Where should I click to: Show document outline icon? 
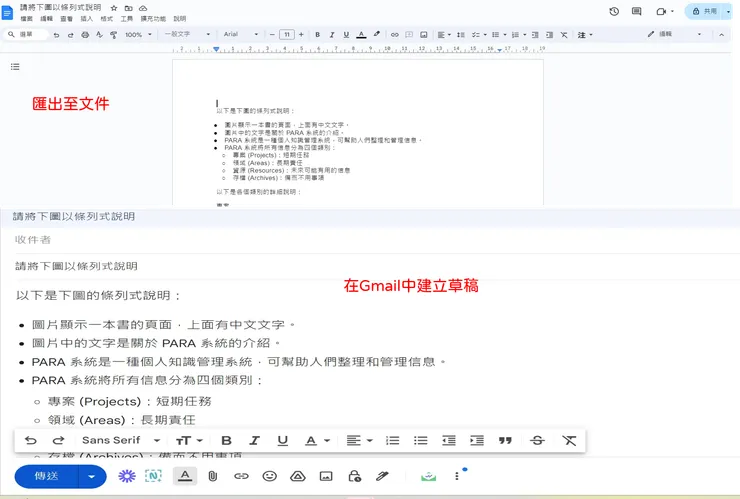(x=15, y=67)
